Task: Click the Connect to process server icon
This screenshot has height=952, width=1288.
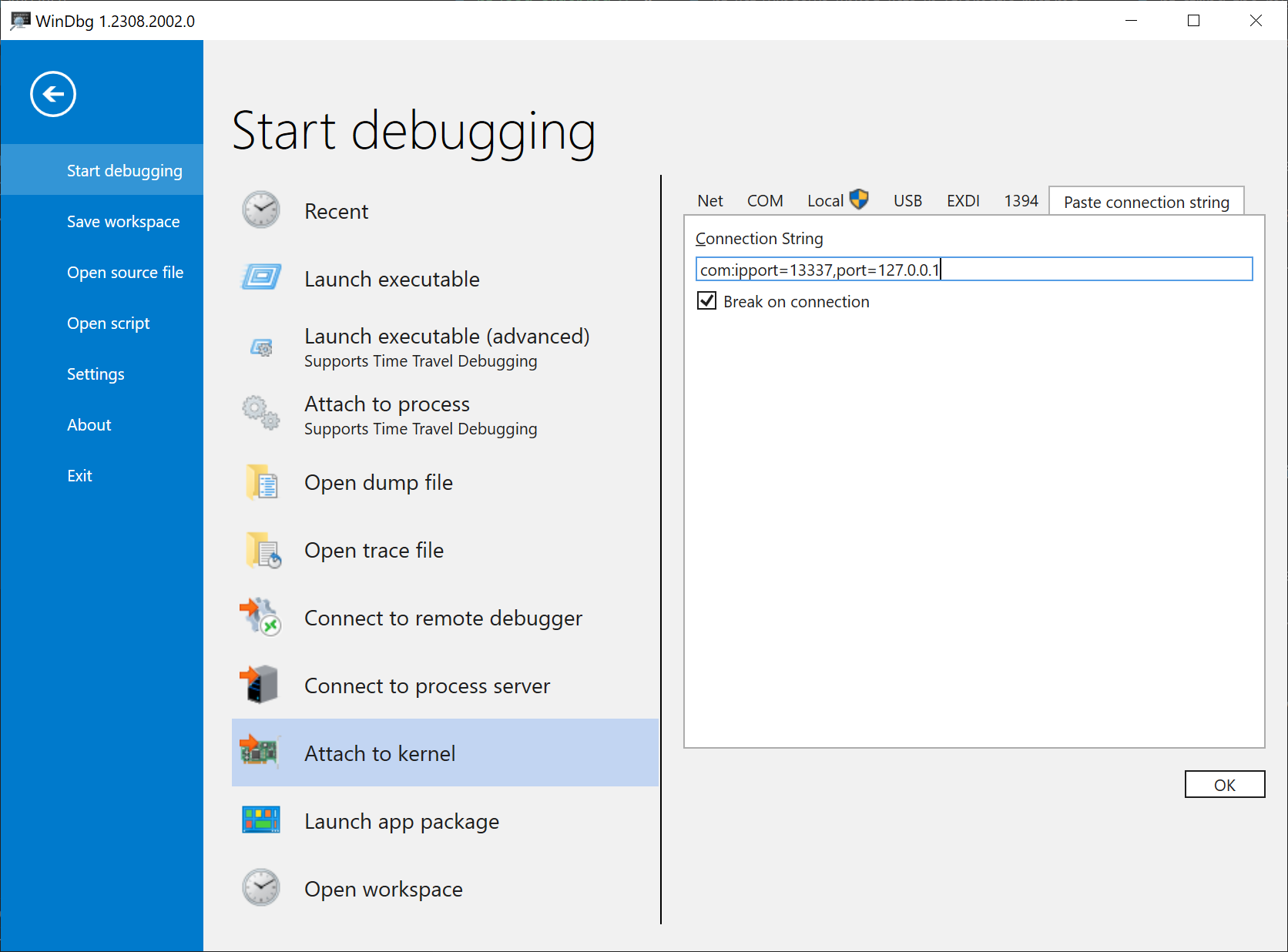Action: [x=260, y=685]
